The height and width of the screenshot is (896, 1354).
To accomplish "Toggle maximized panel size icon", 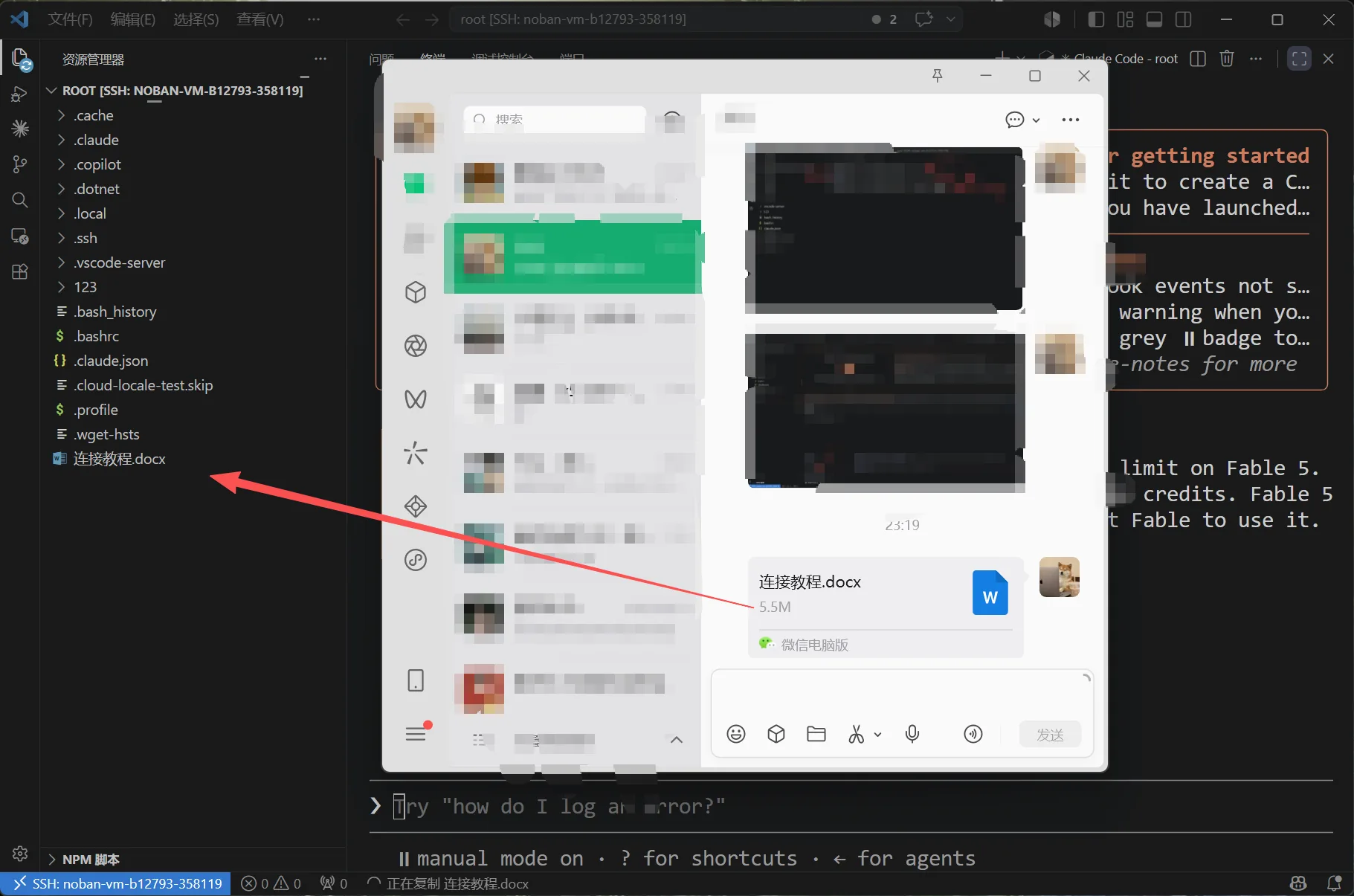I will click(1299, 59).
